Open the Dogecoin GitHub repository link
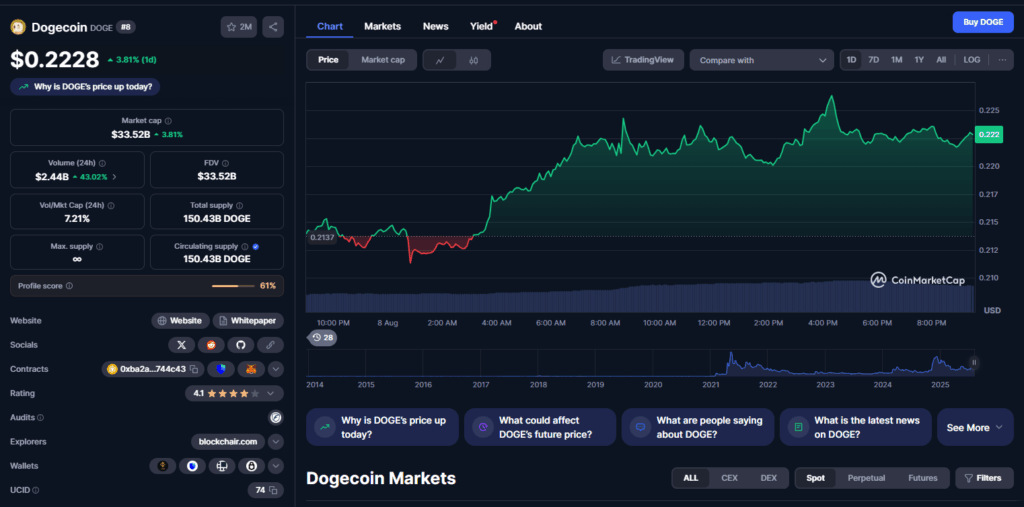This screenshot has height=507, width=1024. (240, 344)
